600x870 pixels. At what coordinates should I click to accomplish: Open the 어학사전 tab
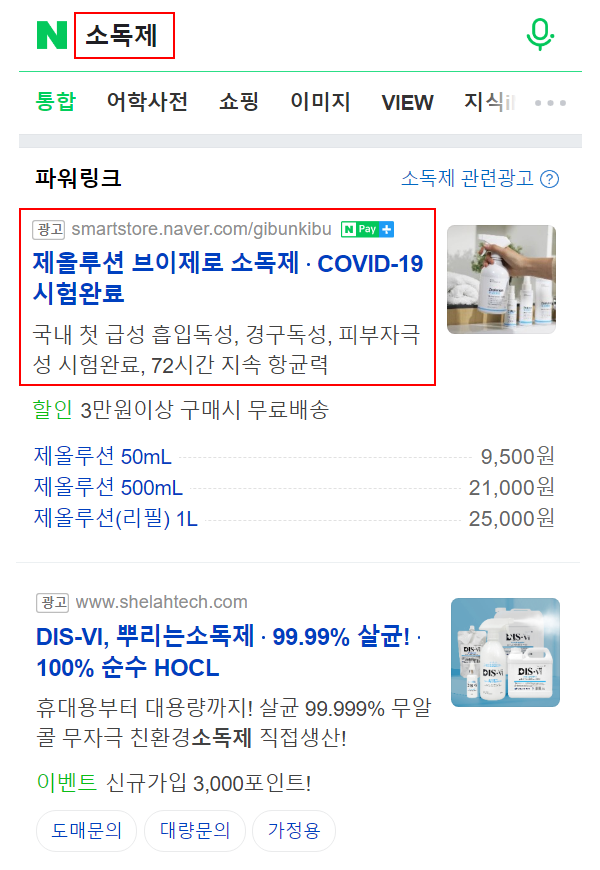pos(147,102)
